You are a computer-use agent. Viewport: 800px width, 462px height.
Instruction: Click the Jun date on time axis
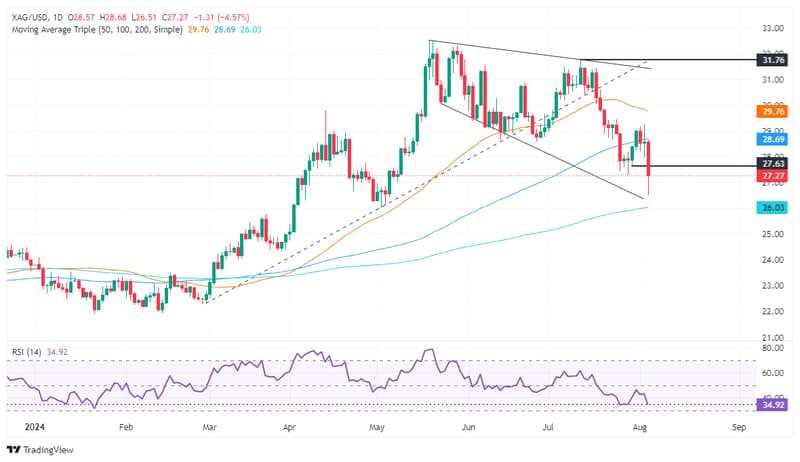point(468,427)
